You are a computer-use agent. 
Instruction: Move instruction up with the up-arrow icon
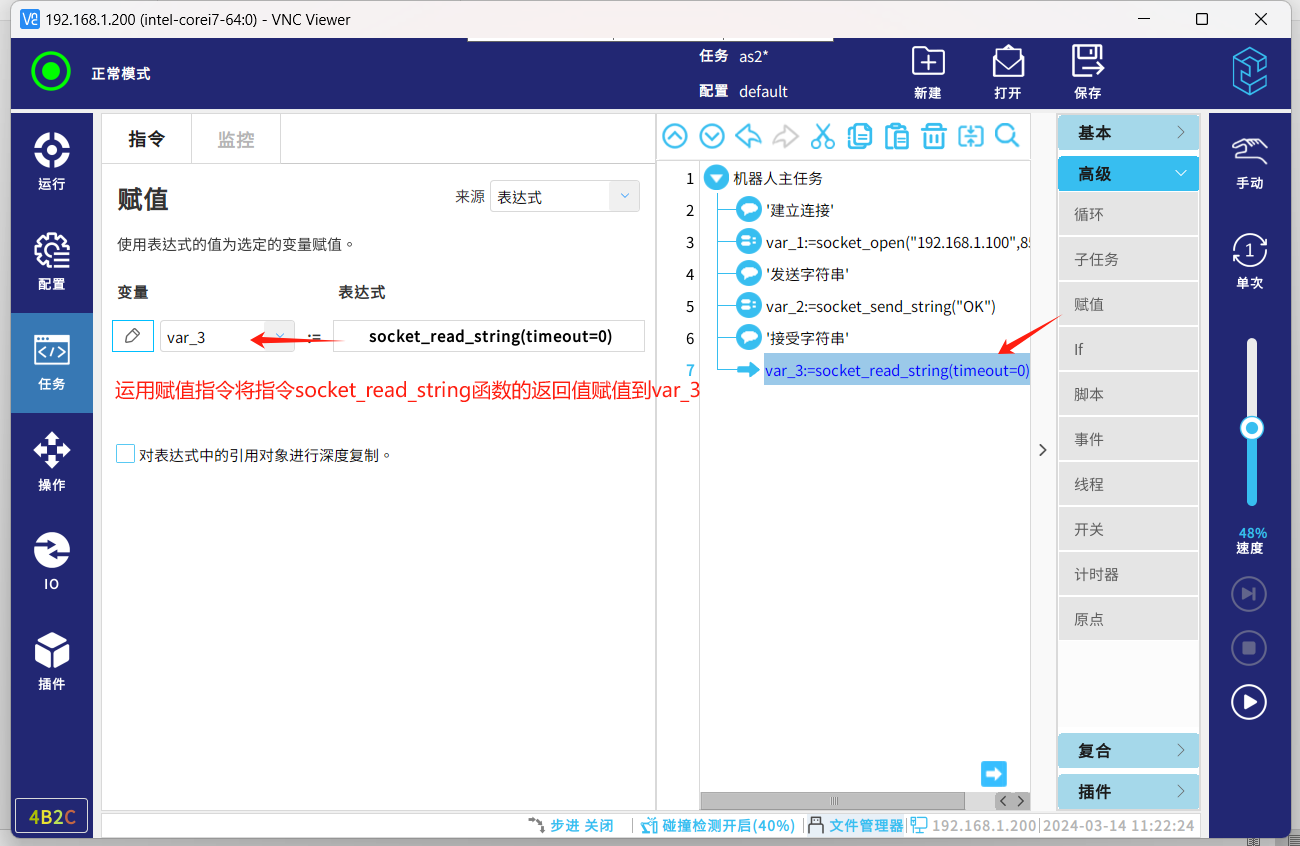click(x=675, y=136)
